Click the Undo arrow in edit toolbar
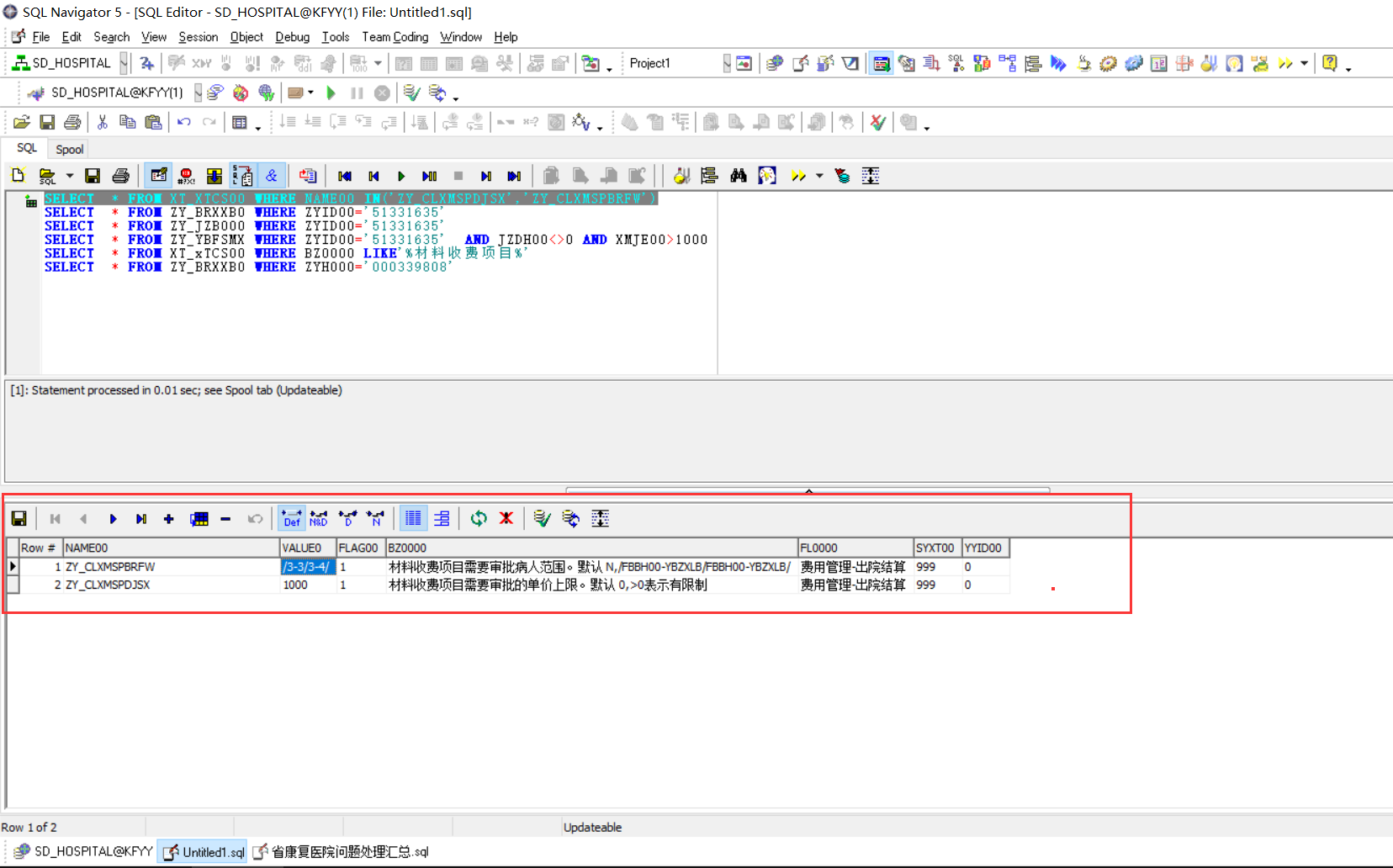Image resolution: width=1393 pixels, height=868 pixels. pyautogui.click(x=184, y=123)
